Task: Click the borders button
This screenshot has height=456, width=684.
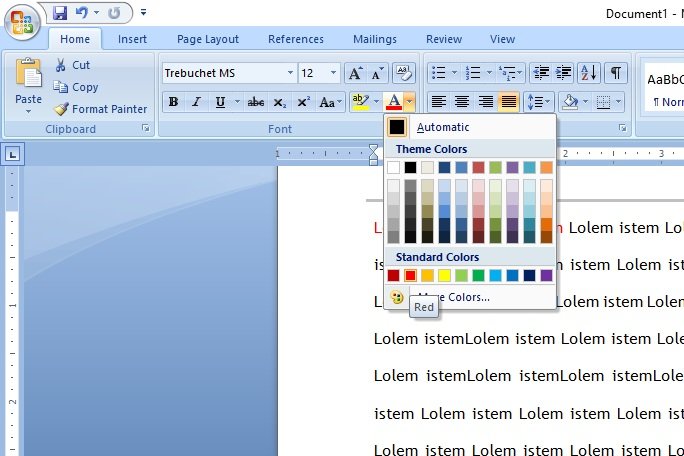Action: click(x=603, y=102)
